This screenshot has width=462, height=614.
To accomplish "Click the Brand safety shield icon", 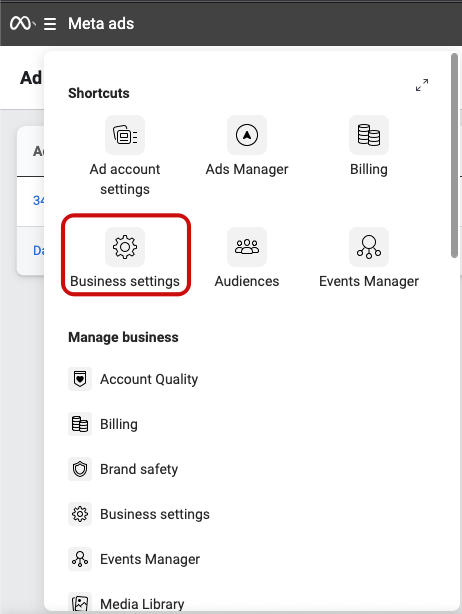I will [x=80, y=469].
